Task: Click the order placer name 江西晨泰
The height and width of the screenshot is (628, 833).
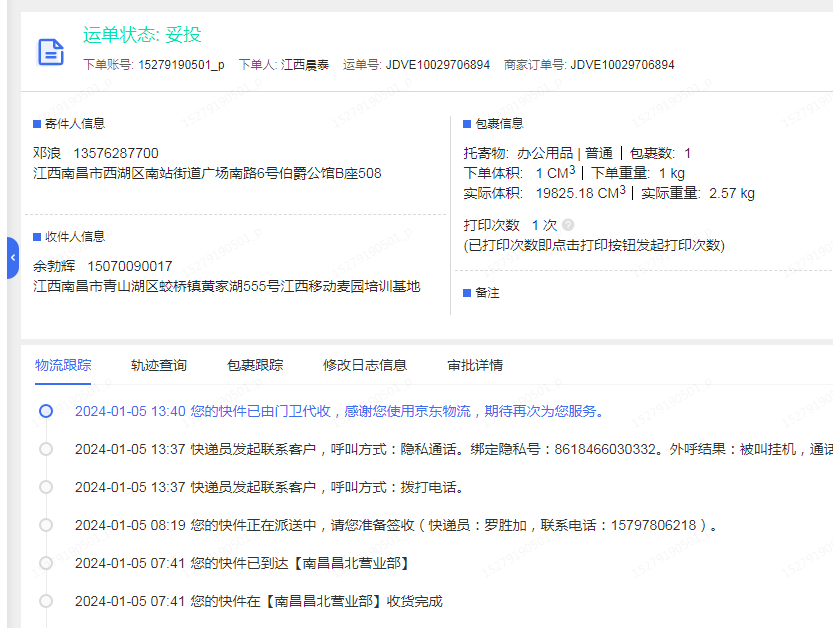Action: click(305, 65)
